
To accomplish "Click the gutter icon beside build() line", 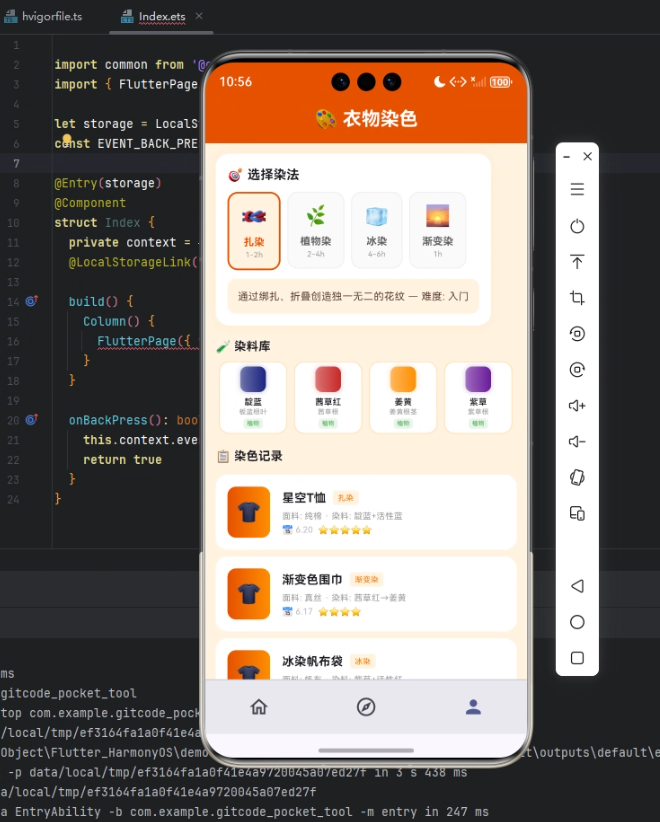I will (x=31, y=301).
